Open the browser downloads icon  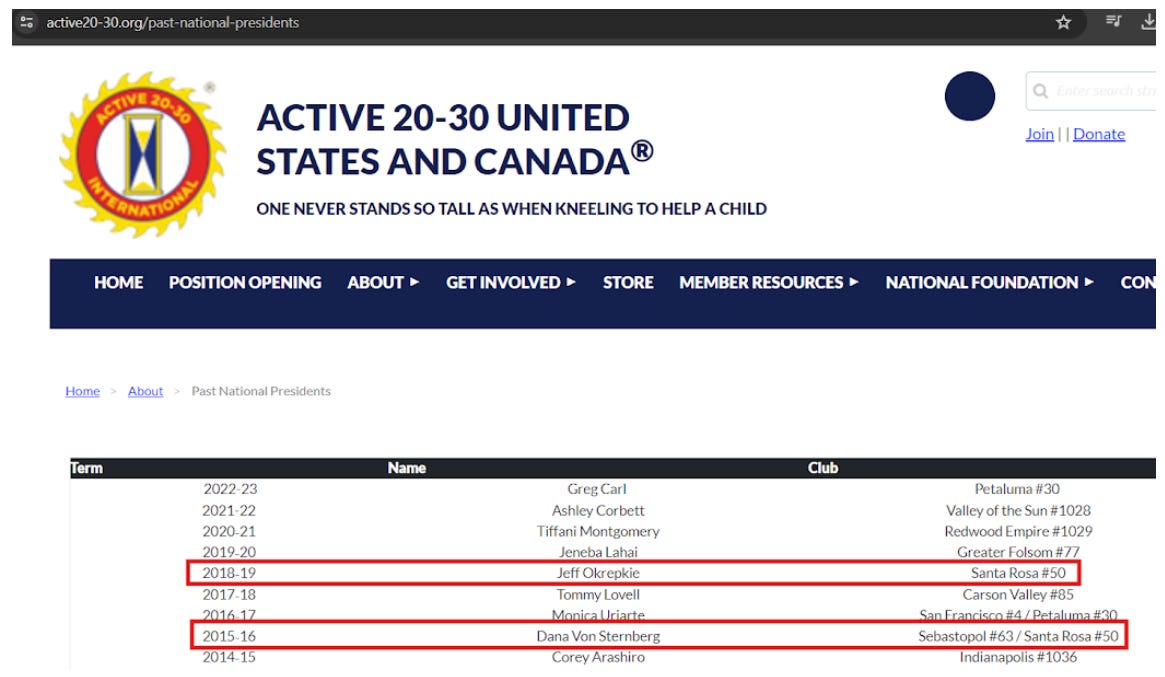(x=1148, y=22)
